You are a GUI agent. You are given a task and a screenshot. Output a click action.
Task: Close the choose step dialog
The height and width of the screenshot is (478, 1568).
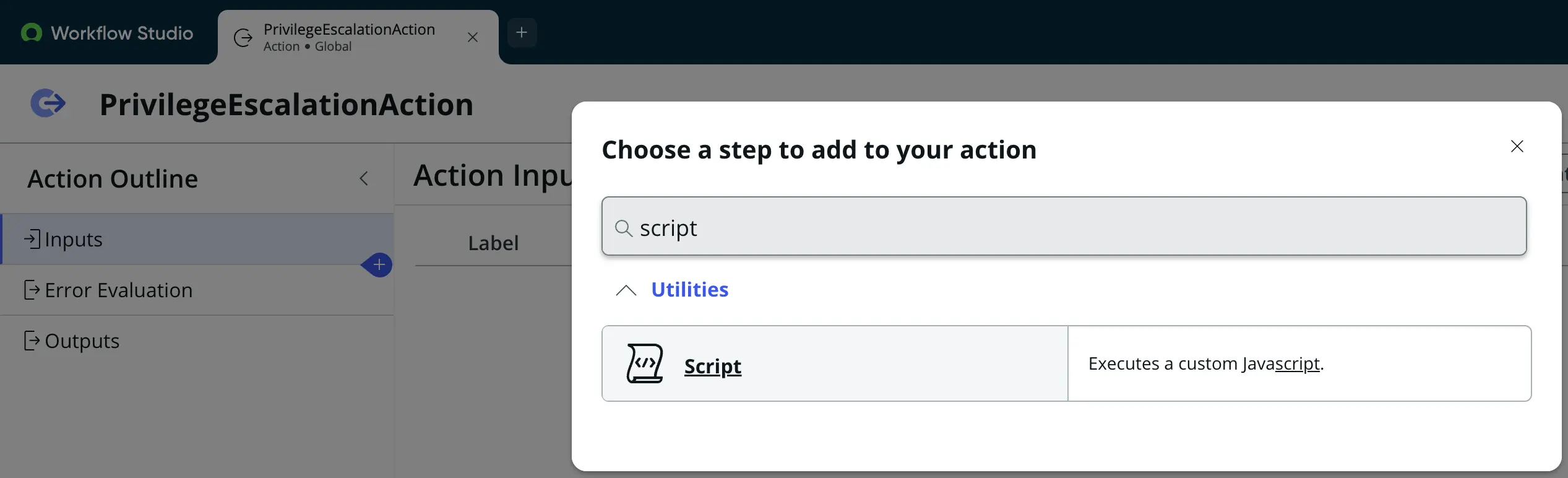point(1517,146)
